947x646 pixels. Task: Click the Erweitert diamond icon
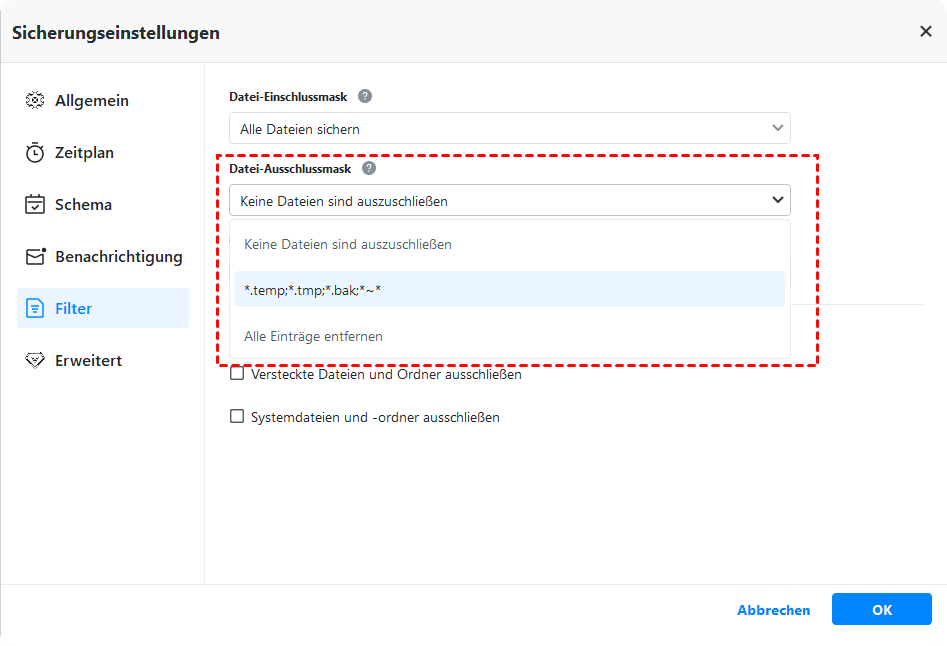pos(35,361)
